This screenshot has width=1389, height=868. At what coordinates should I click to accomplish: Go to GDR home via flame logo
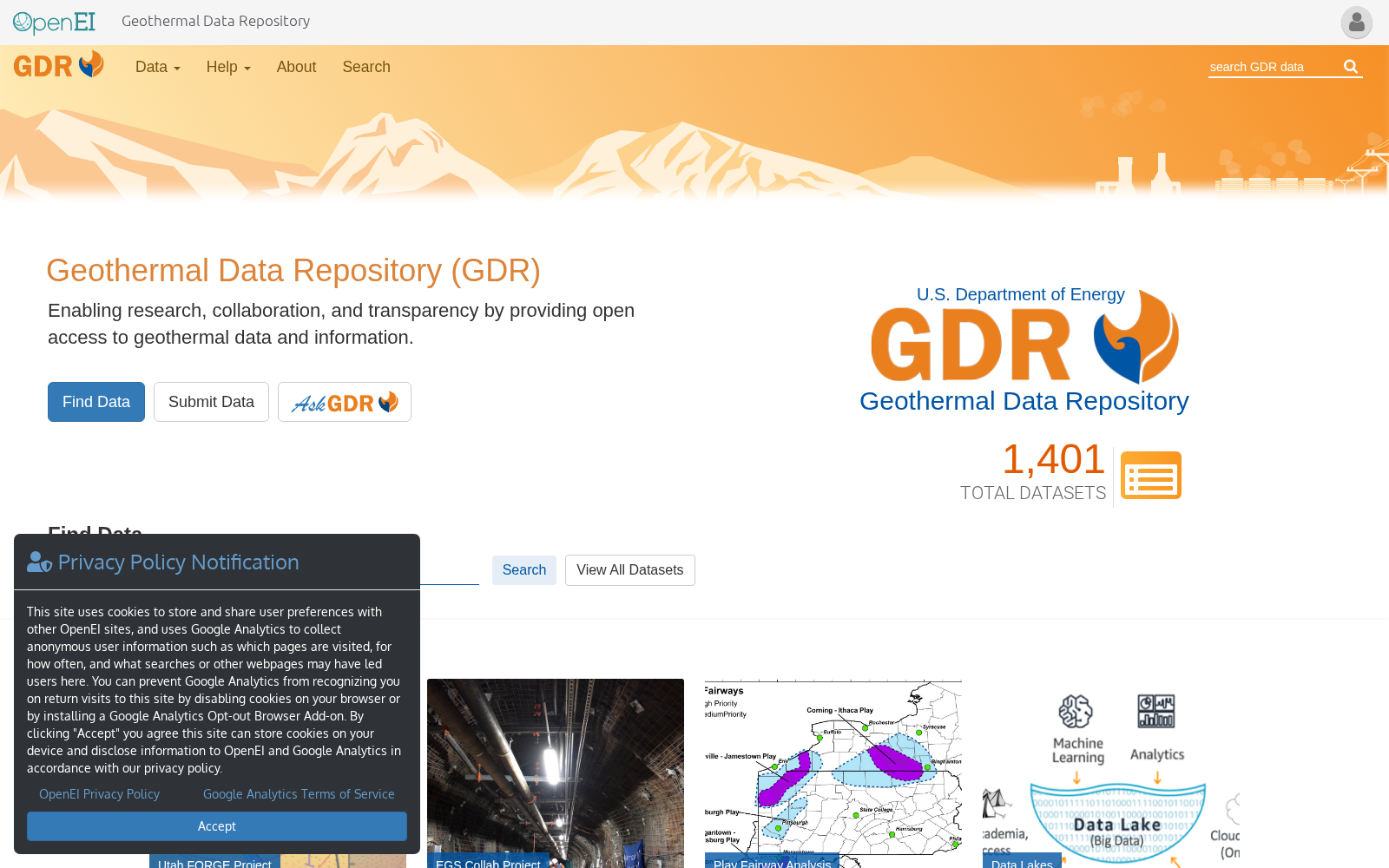coord(59,65)
